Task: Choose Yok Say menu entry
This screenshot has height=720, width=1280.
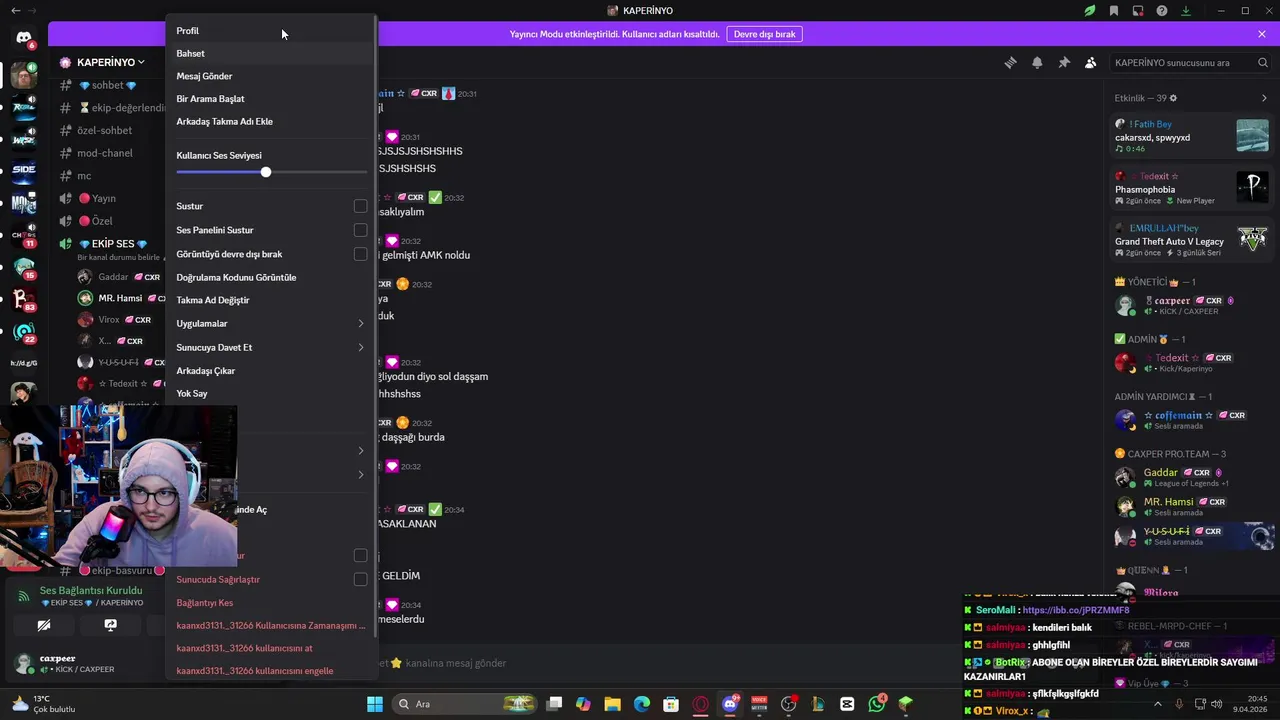Action: tap(270, 394)
